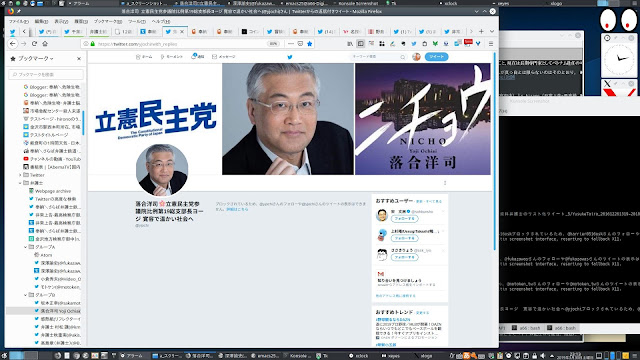The height and width of the screenshot is (360, 640).
Task: Click the pinned Twitter tab
Action: point(13,31)
